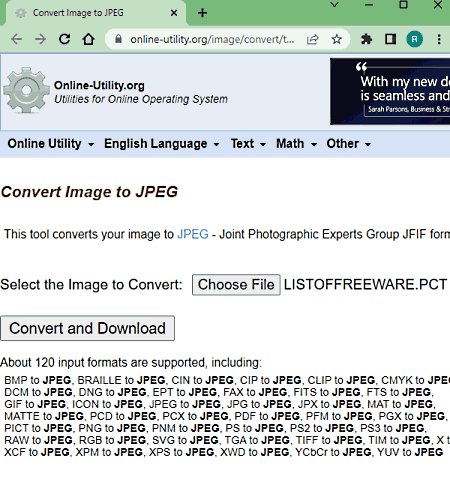
Task: Open the Extensions puzzle icon
Action: [366, 39]
